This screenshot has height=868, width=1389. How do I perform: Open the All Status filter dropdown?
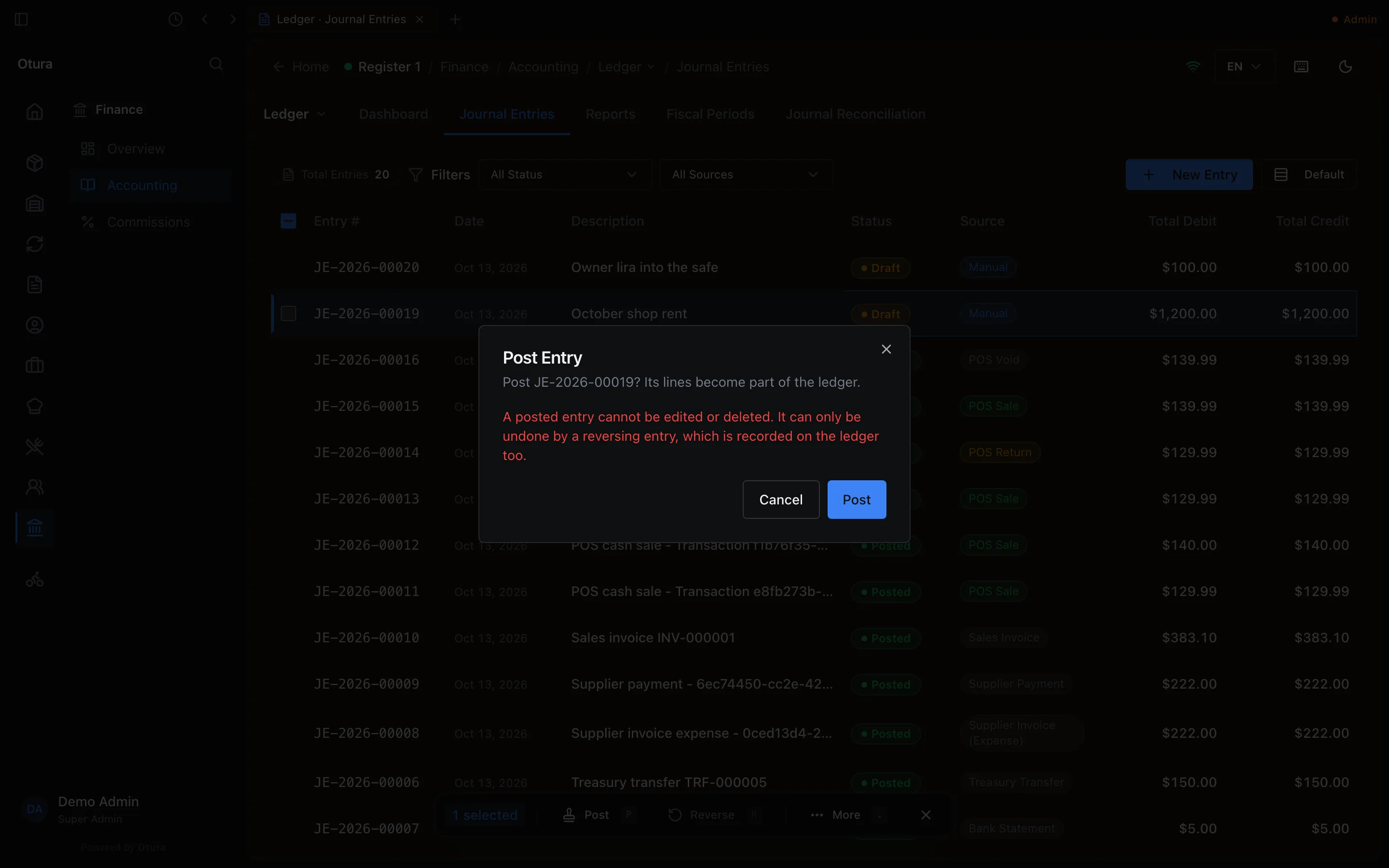click(x=564, y=175)
